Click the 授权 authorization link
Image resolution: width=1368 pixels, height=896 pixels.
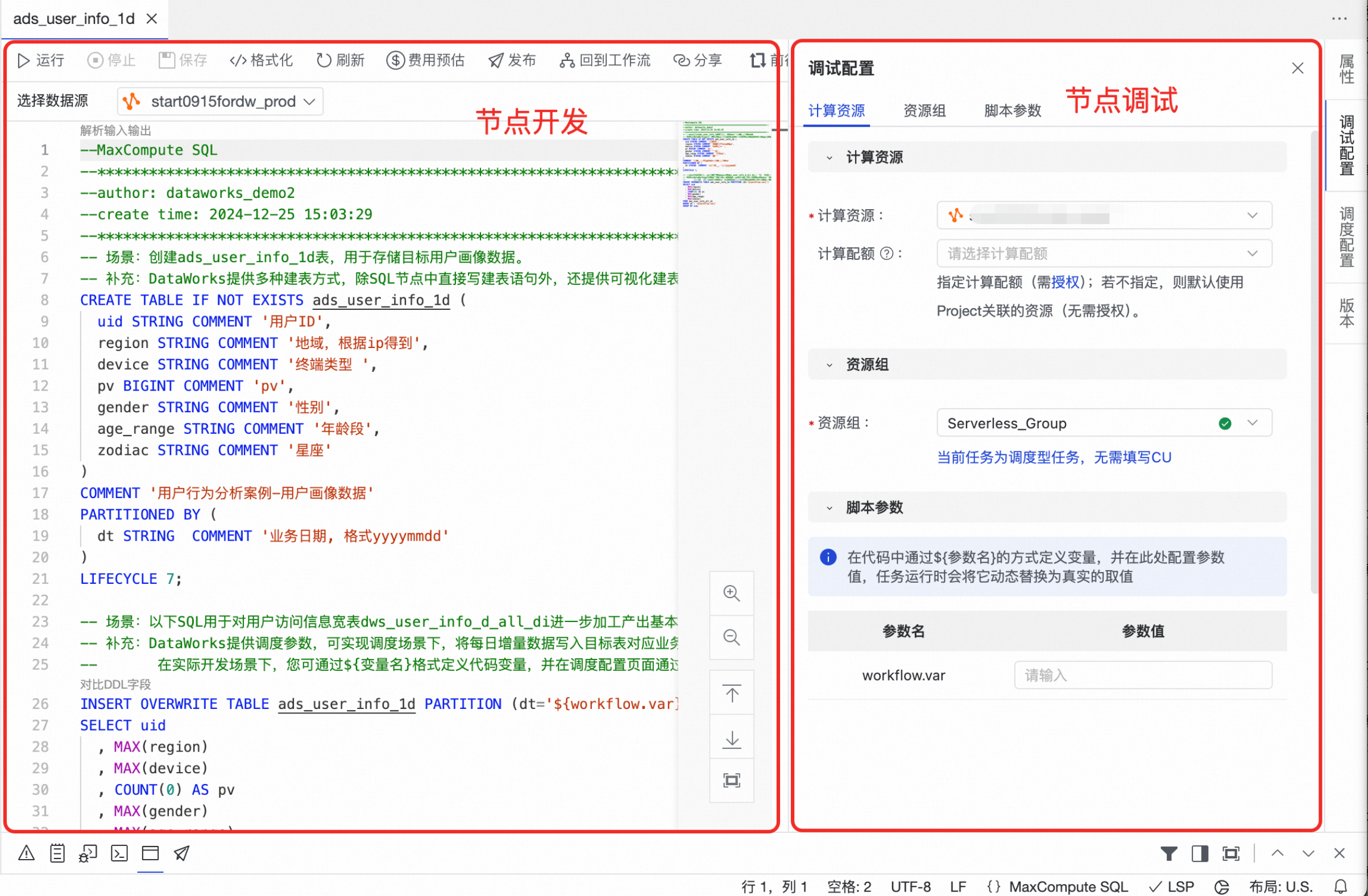click(1065, 282)
